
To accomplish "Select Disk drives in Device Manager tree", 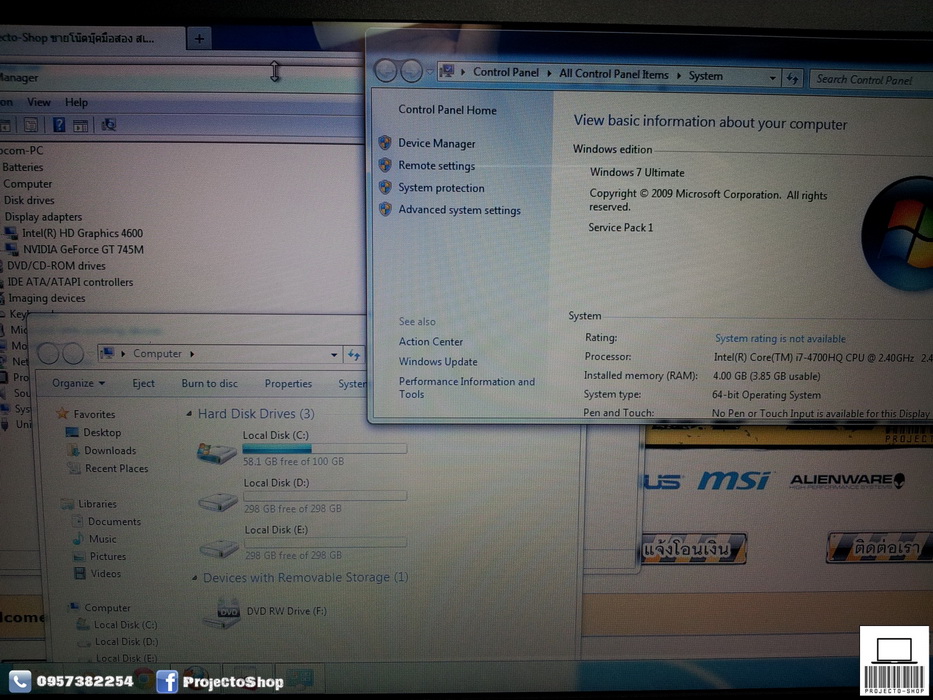I will click(29, 200).
